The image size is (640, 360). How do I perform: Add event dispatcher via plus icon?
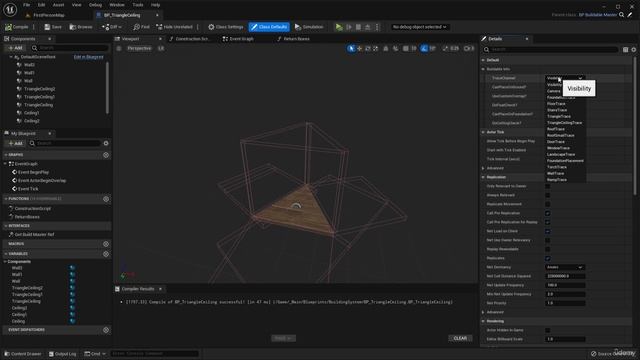[x=106, y=330]
